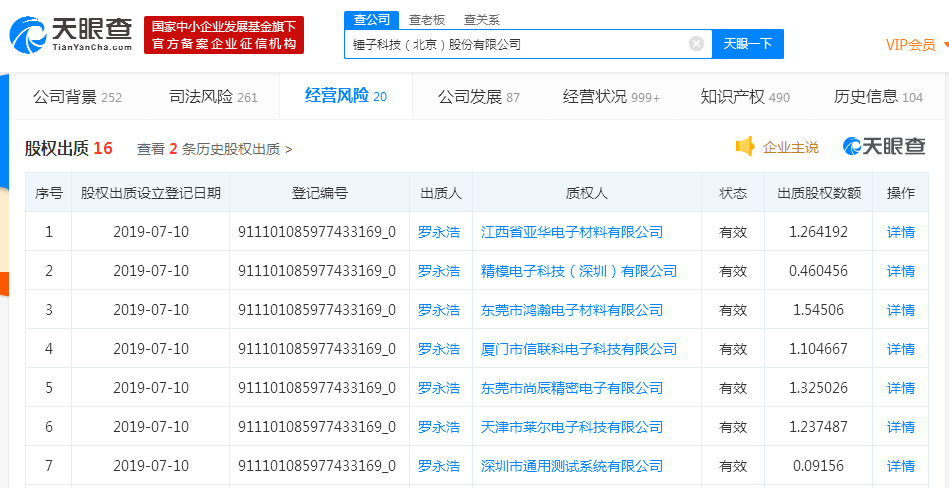Click the pledged amount 0.09156
Viewport: 949px width, 488px height.
point(819,466)
